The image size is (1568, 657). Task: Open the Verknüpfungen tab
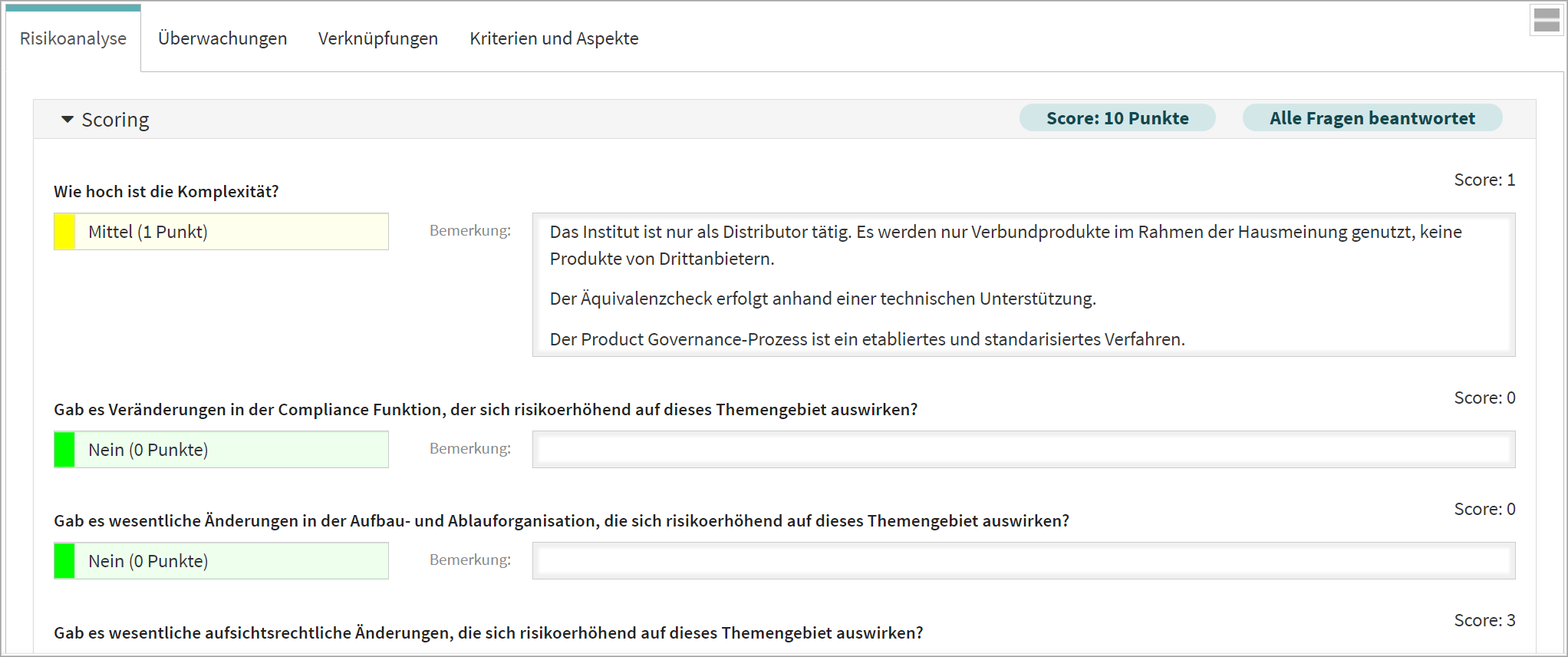[378, 38]
